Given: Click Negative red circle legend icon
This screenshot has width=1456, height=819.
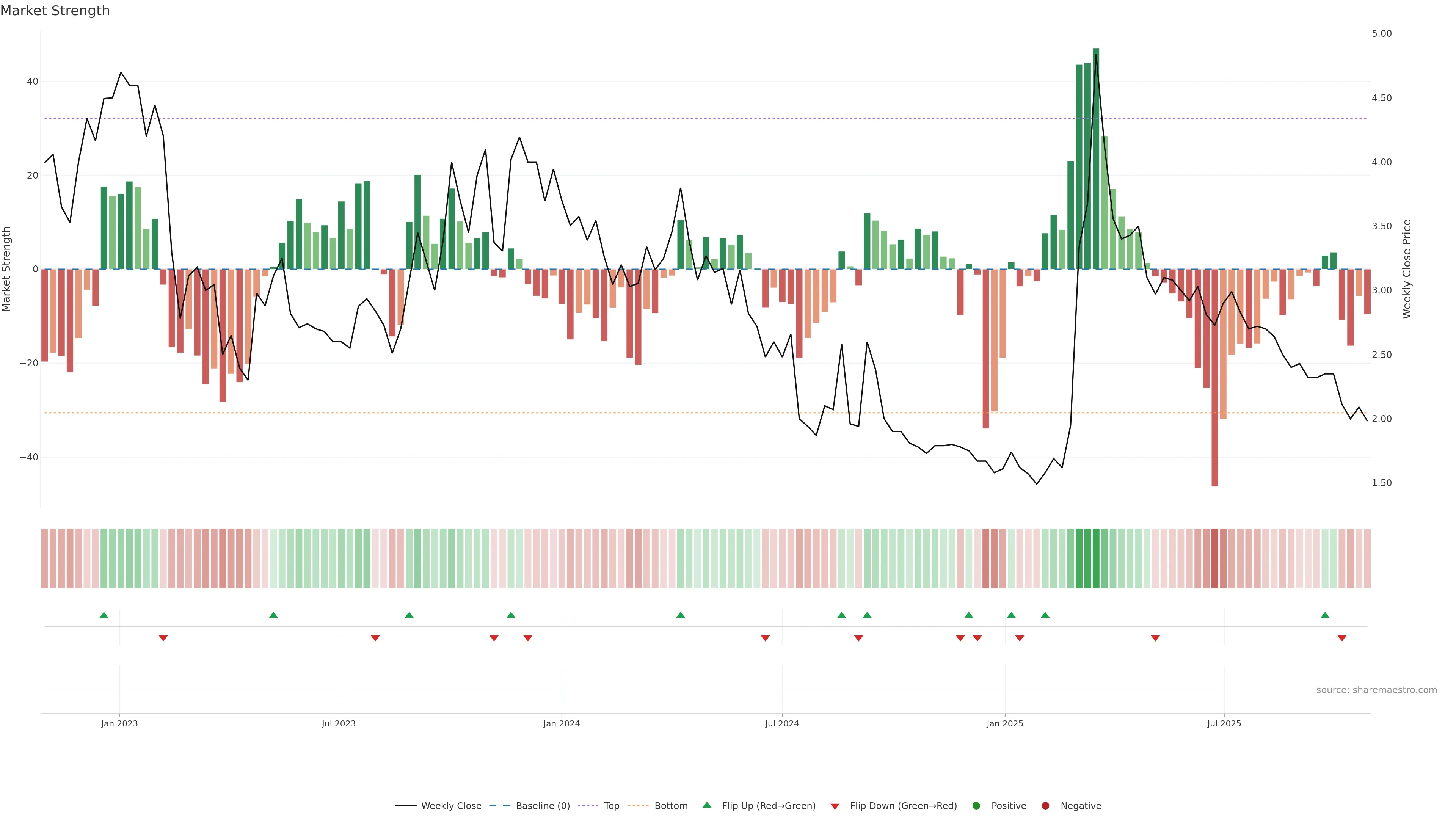Looking at the screenshot, I should (1045, 805).
